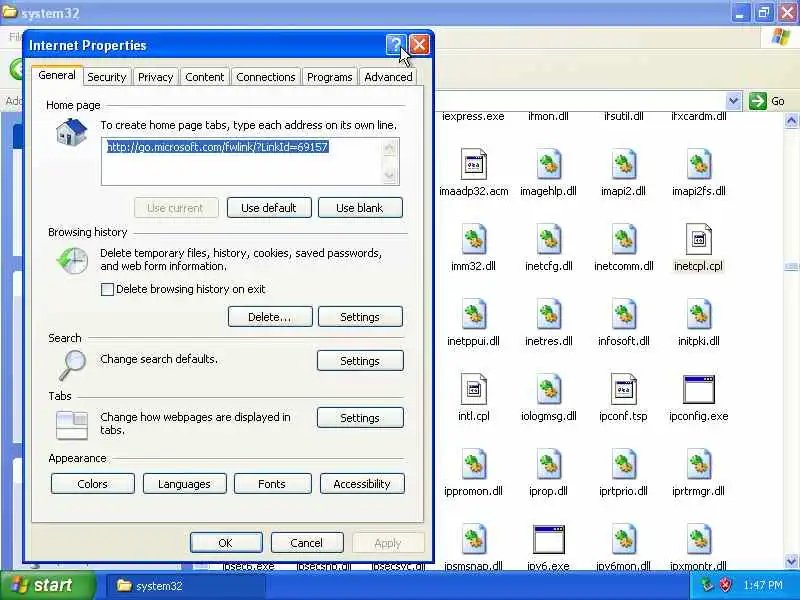Click the Go arrow icon in address bar

pos(758,101)
